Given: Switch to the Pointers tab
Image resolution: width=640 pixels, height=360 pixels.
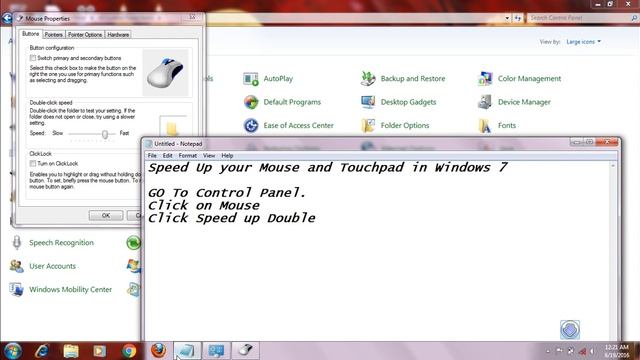Looking at the screenshot, I should click(x=53, y=35).
